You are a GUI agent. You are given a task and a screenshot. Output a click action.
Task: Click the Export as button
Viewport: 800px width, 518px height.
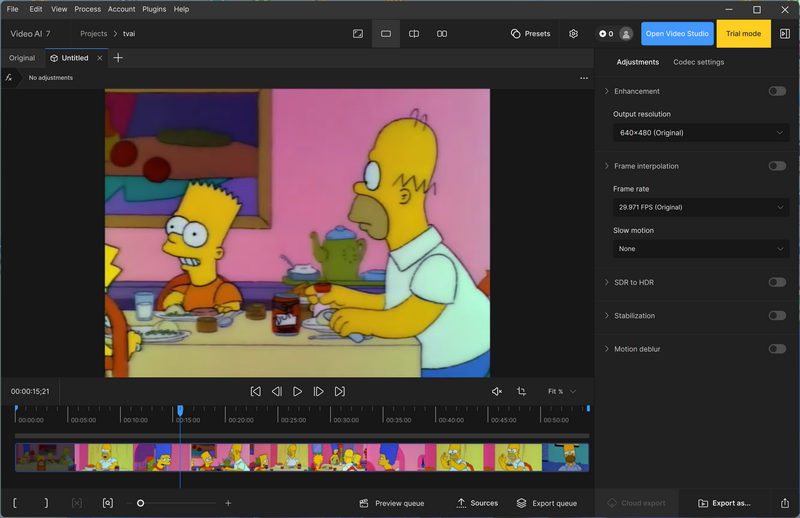click(x=724, y=503)
